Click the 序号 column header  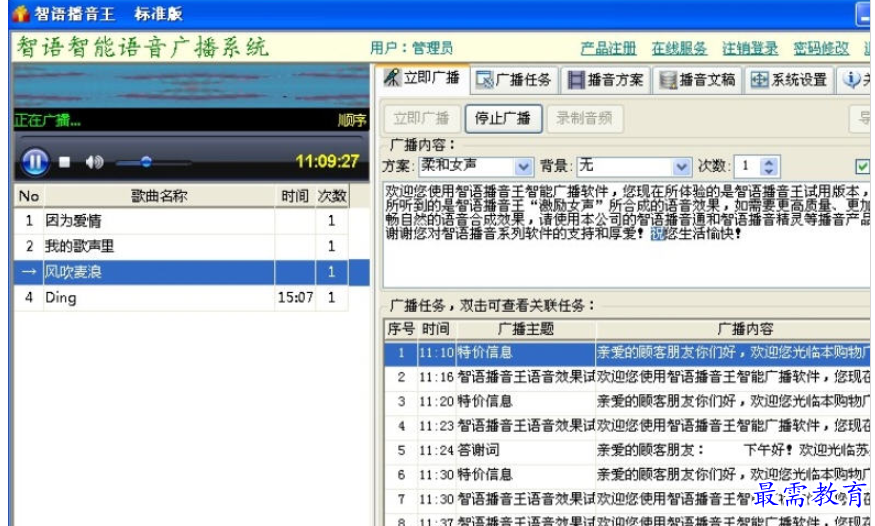click(401, 329)
